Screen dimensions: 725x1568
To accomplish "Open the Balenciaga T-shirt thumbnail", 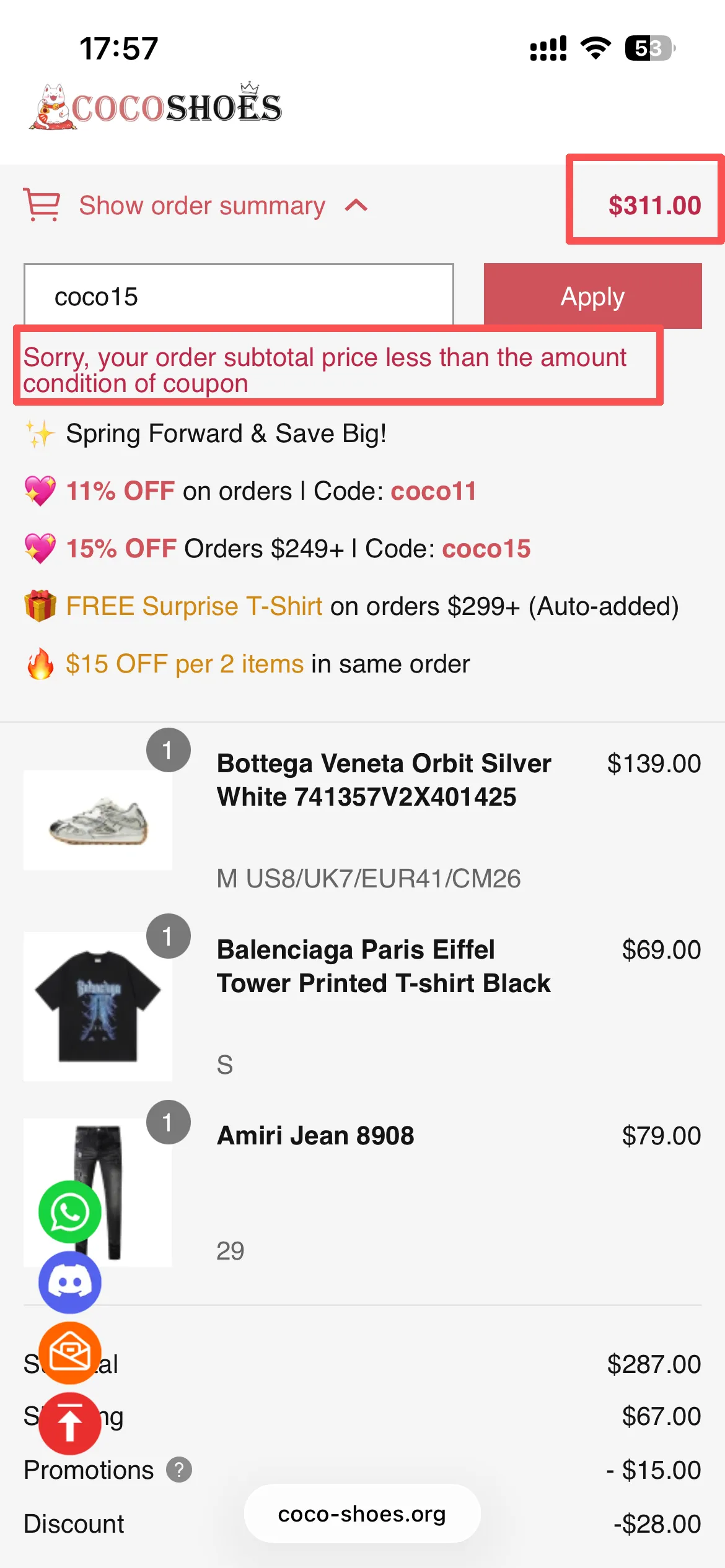I will 98,1006.
